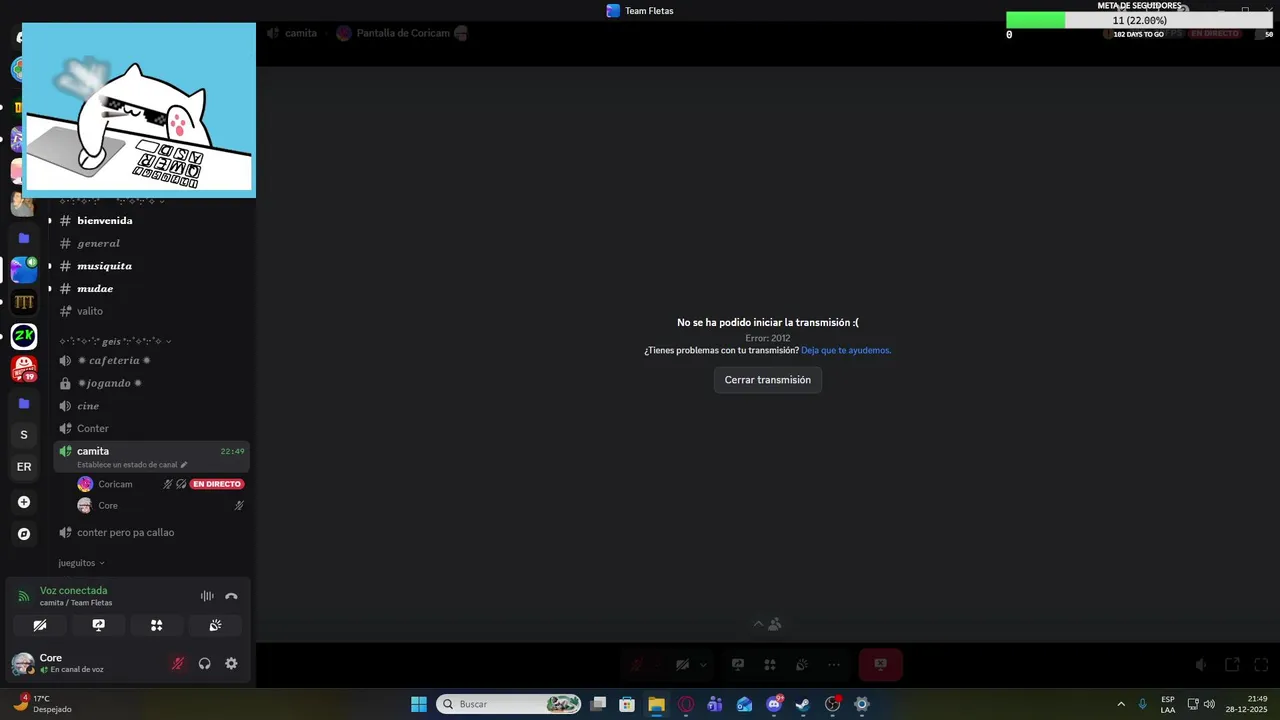
Task: Open the S server icon
Action: 24,435
